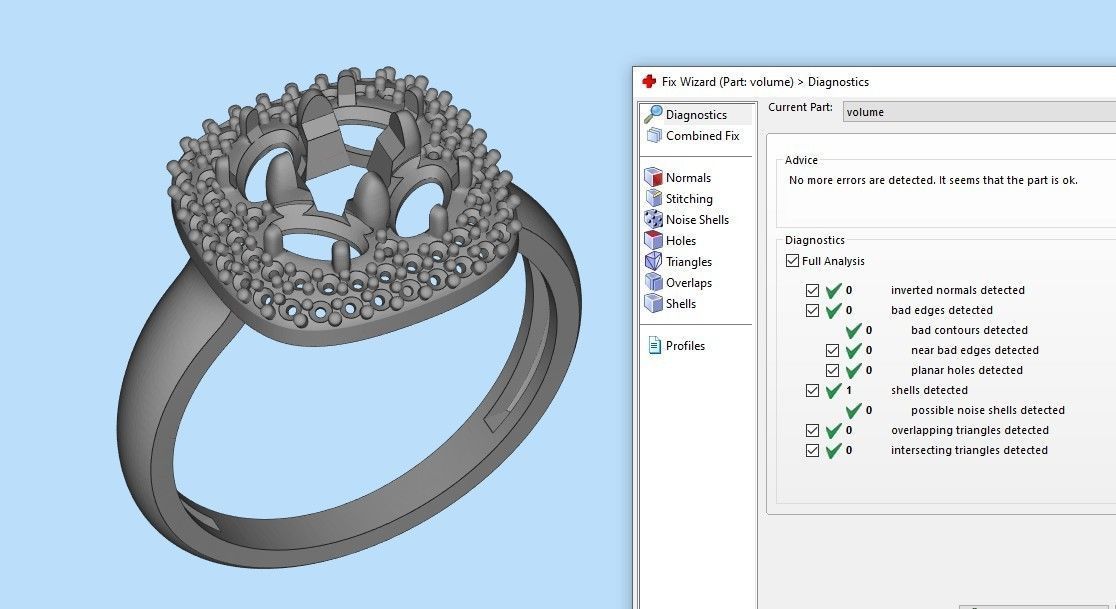Click the Normals cube icon
The image size is (1116, 609).
(x=653, y=177)
